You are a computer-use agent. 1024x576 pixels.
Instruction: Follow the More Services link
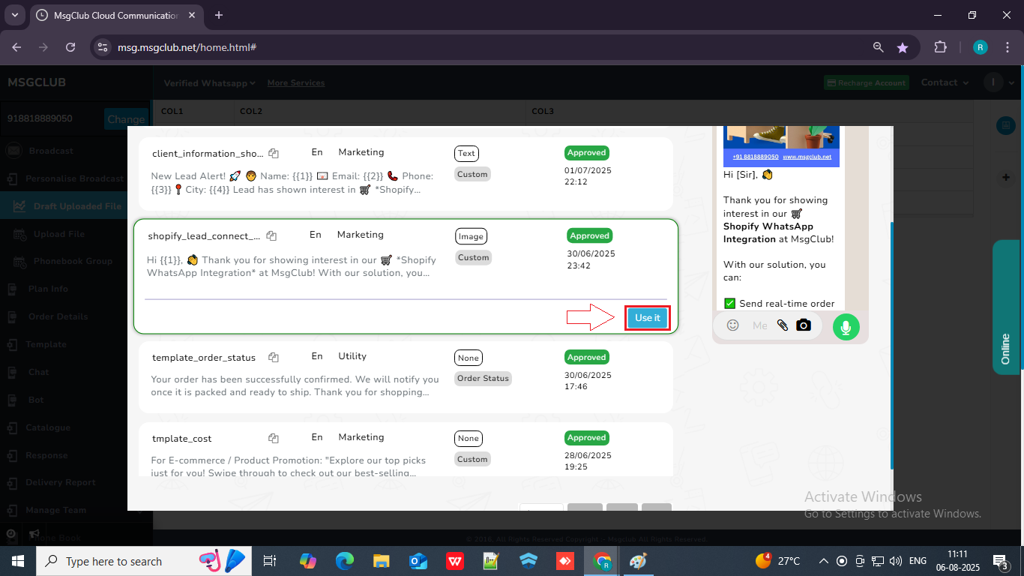coord(296,83)
